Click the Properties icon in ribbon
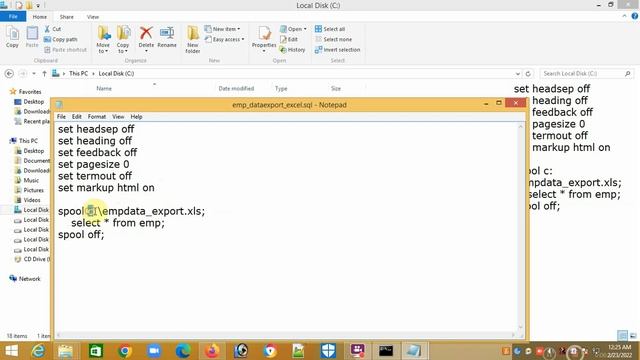The width and height of the screenshot is (640, 360). coord(264,33)
